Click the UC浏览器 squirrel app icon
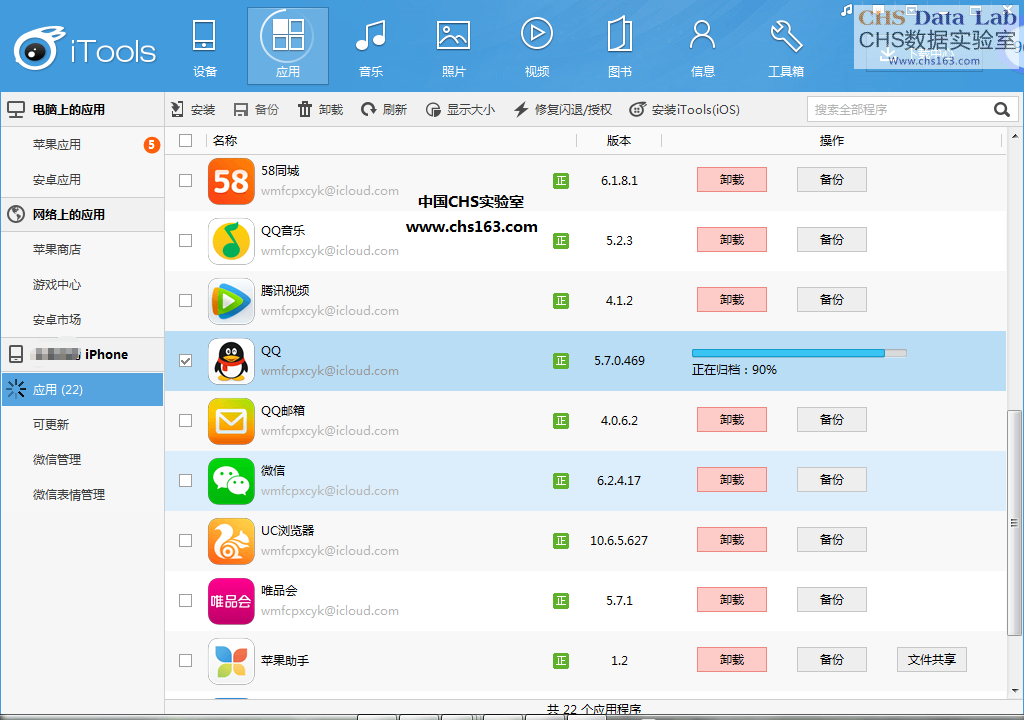 pyautogui.click(x=231, y=541)
